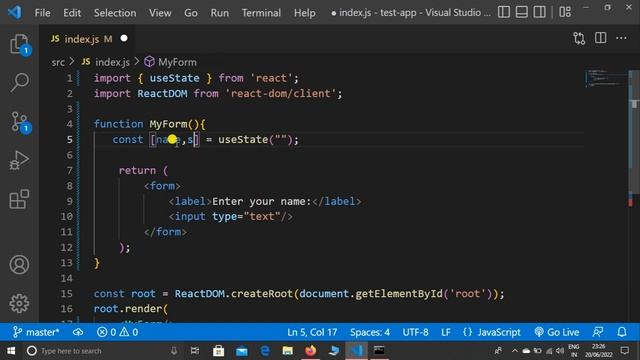Open File Explorer from taskbar

[288, 351]
